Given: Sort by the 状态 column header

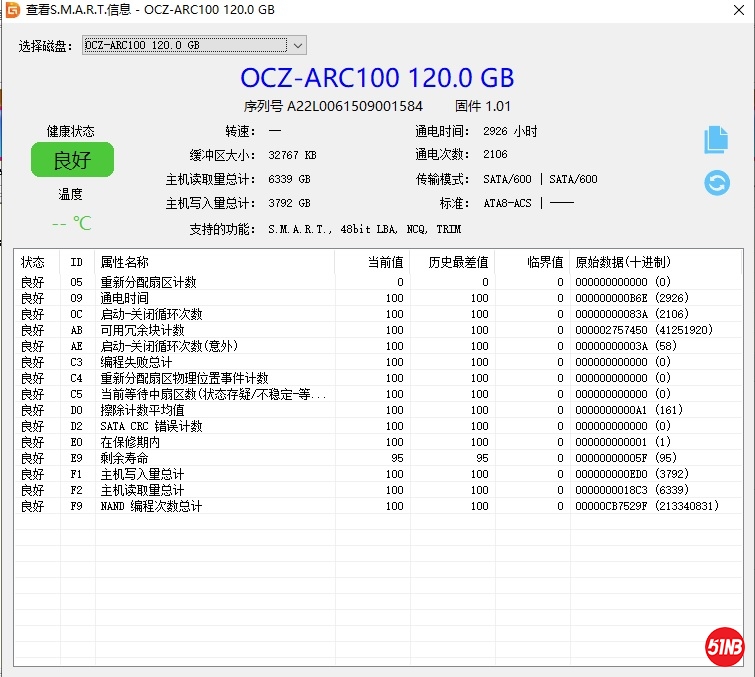Looking at the screenshot, I should coord(33,262).
